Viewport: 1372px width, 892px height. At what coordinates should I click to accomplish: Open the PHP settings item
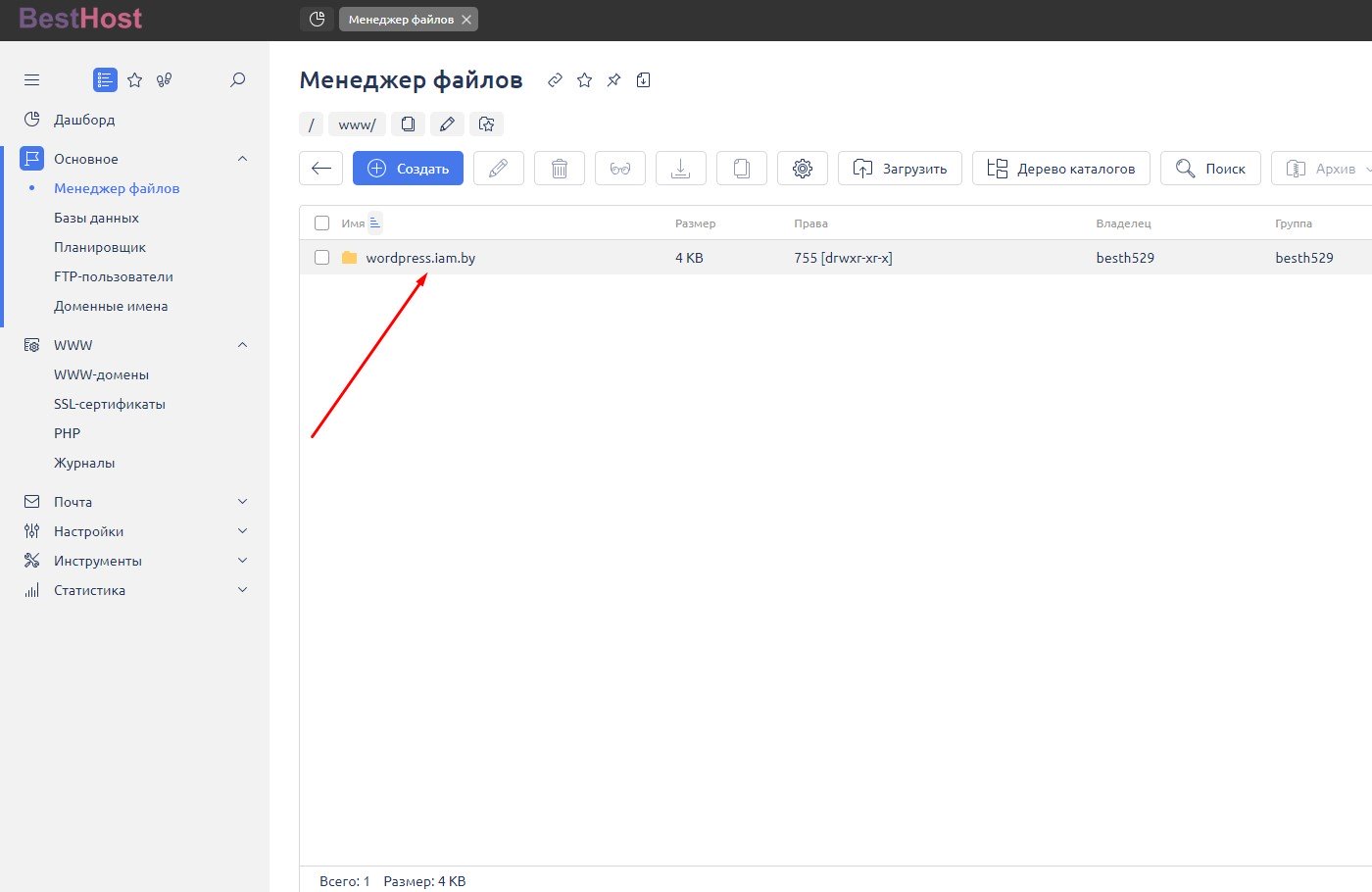point(67,433)
